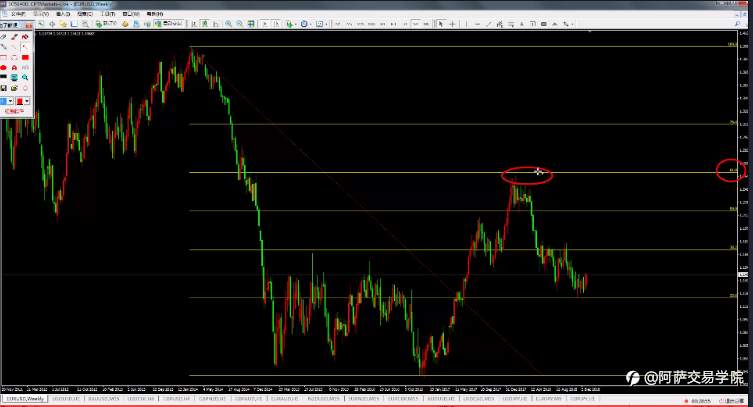
Task: Zoom out on the chart
Action: coord(239,24)
